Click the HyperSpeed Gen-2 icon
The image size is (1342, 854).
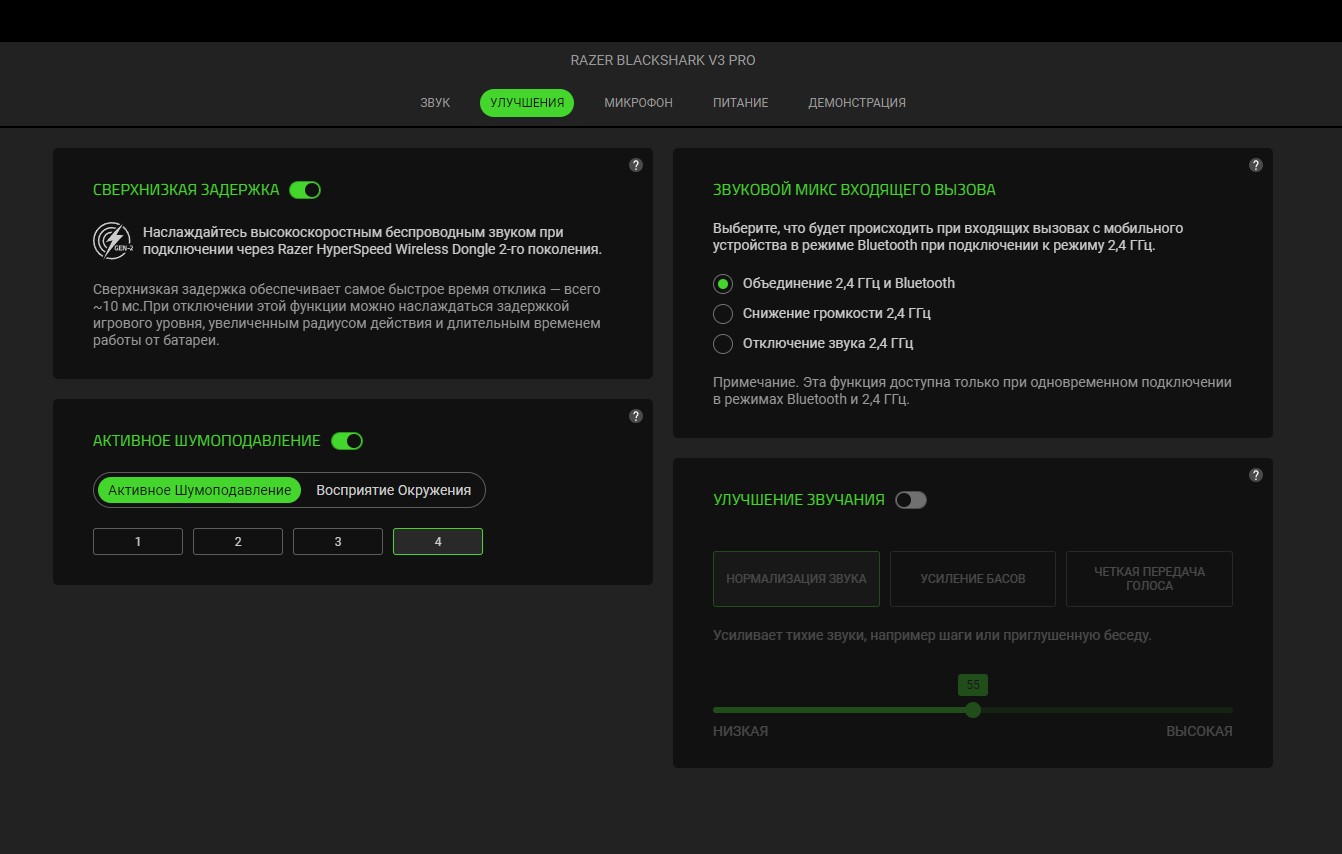[x=112, y=240]
